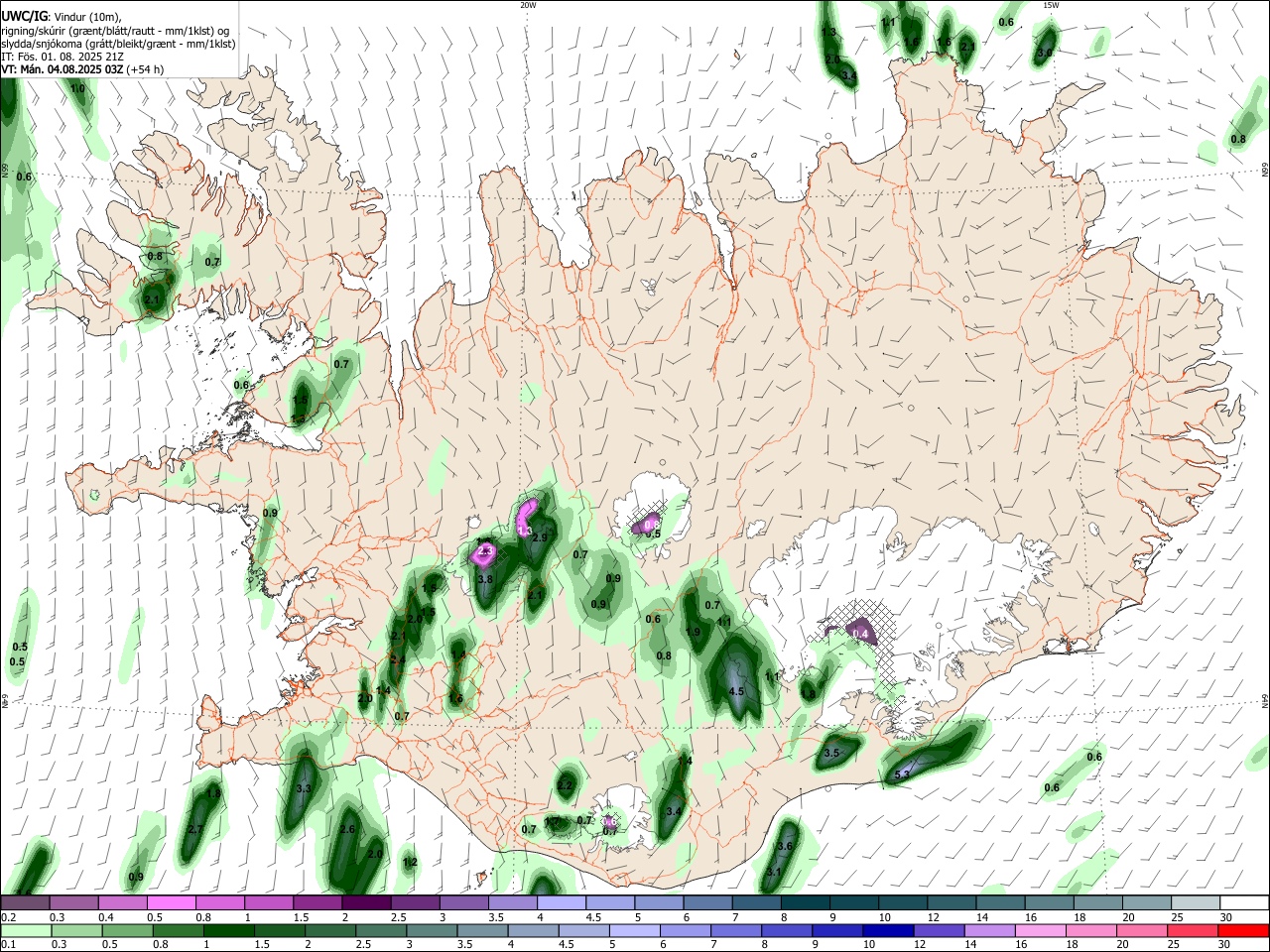Select the navy blue 10–12 swatch in lower legend
This screenshot has height=952, width=1270.
click(886, 931)
